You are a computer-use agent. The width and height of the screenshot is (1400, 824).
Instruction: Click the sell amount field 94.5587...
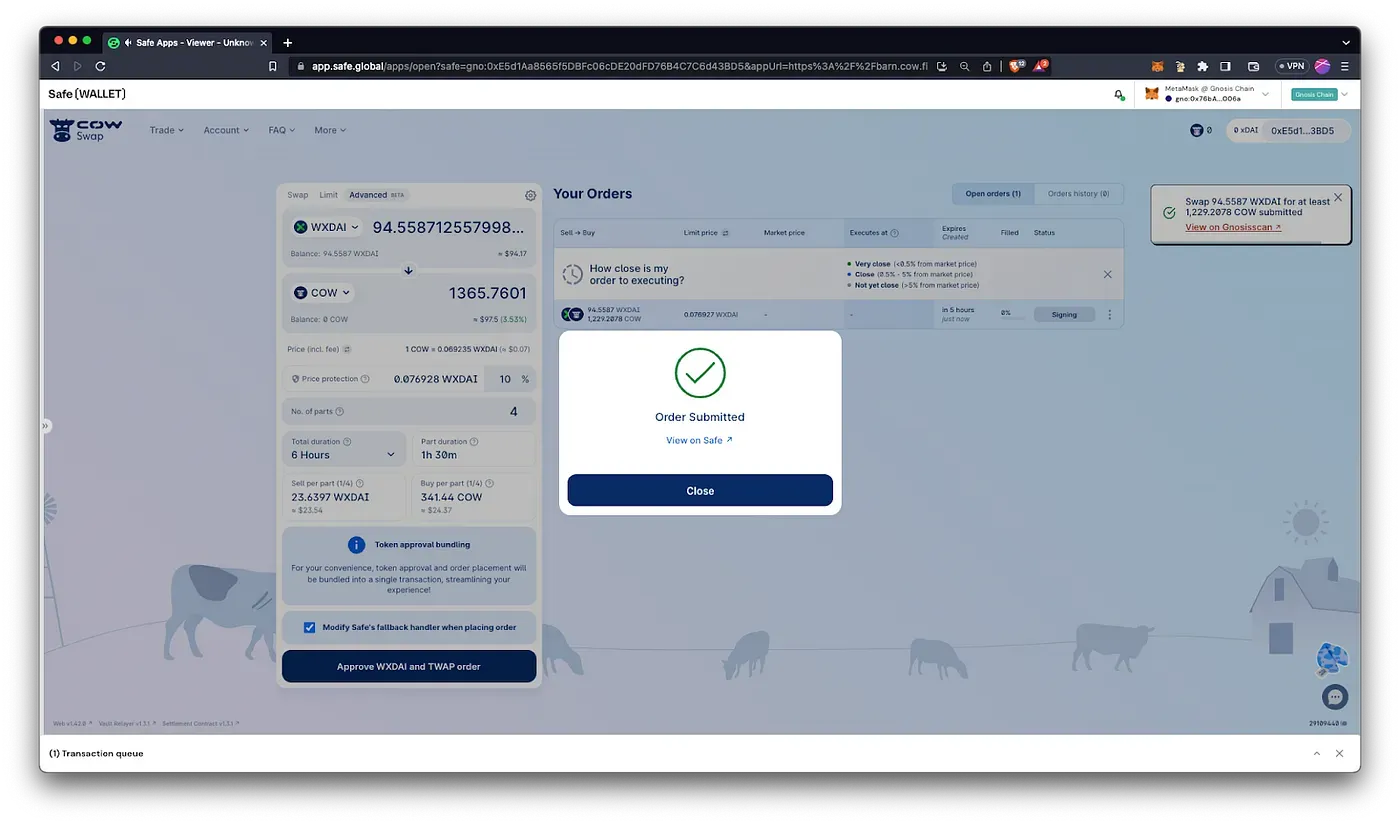coord(448,227)
